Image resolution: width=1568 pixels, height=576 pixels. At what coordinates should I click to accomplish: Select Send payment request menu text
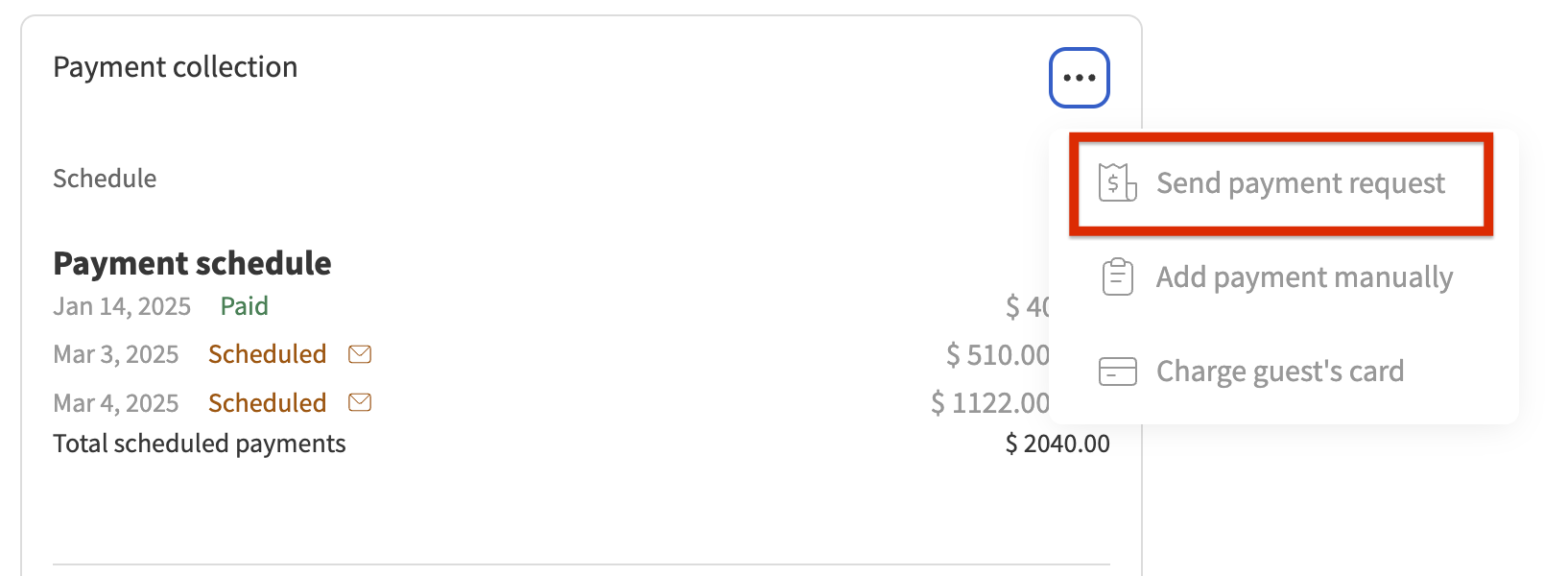[x=1299, y=183]
